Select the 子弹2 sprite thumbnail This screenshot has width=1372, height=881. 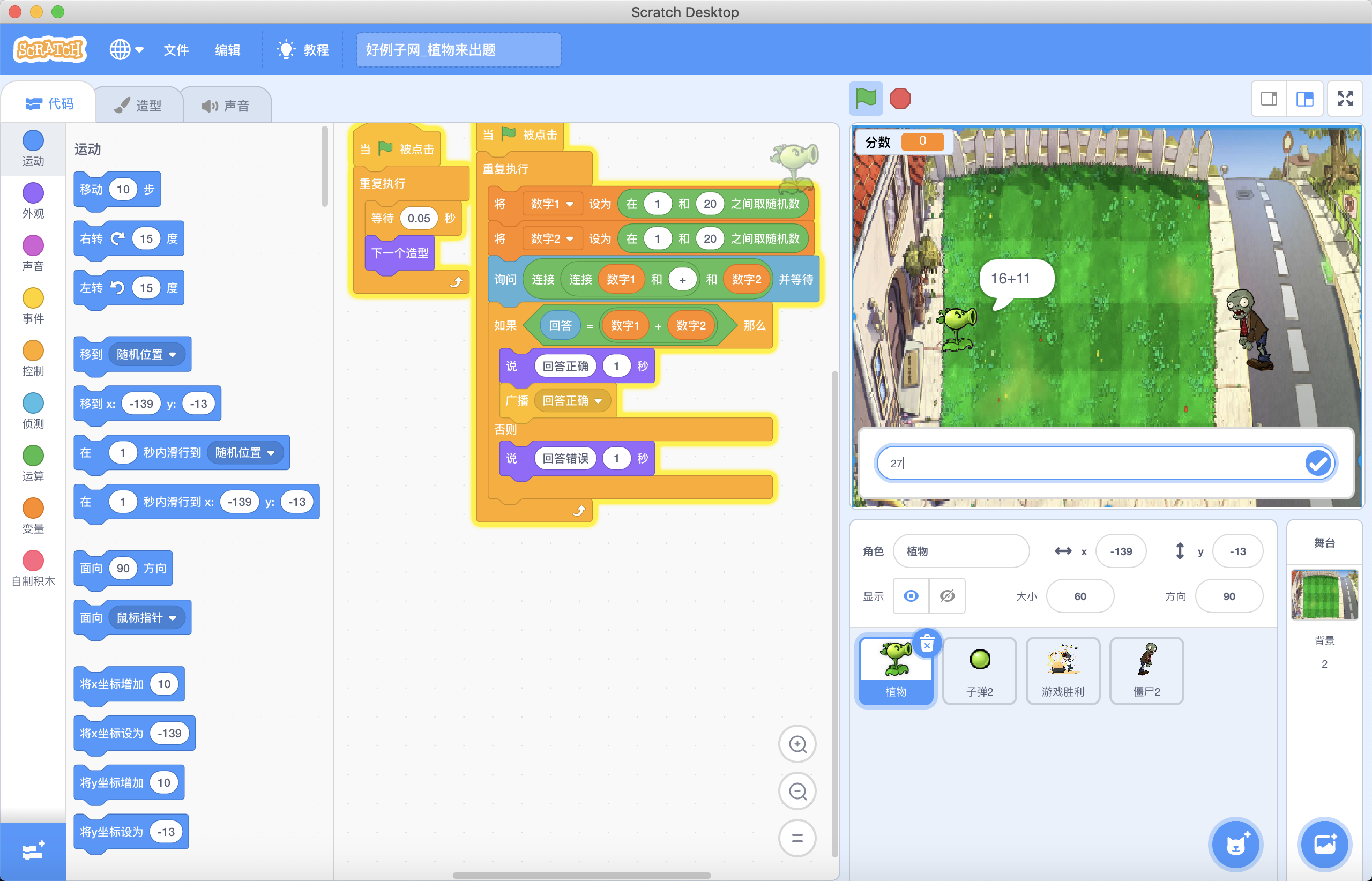pos(980,671)
